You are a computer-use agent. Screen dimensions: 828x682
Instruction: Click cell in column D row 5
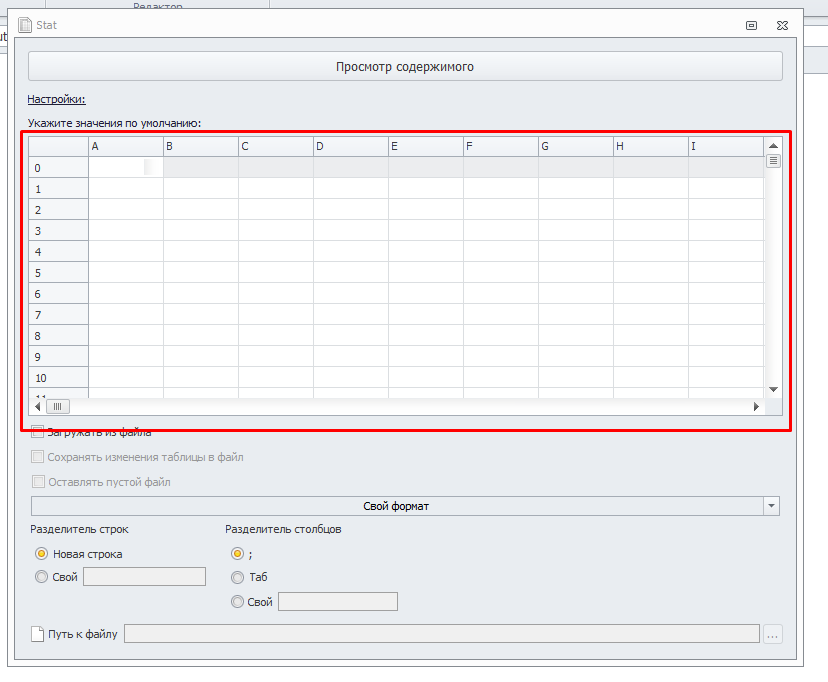(351, 273)
